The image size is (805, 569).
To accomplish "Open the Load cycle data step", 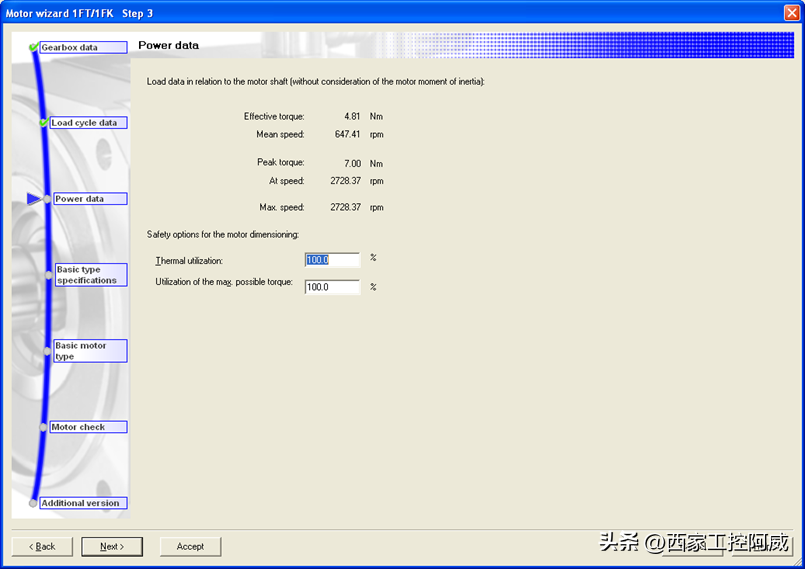I will (88, 123).
